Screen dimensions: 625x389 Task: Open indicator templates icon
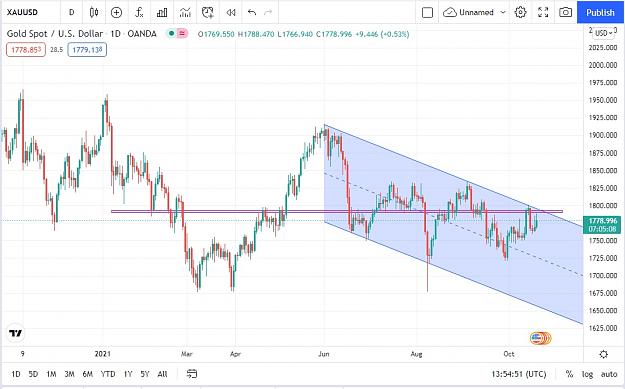185,12
